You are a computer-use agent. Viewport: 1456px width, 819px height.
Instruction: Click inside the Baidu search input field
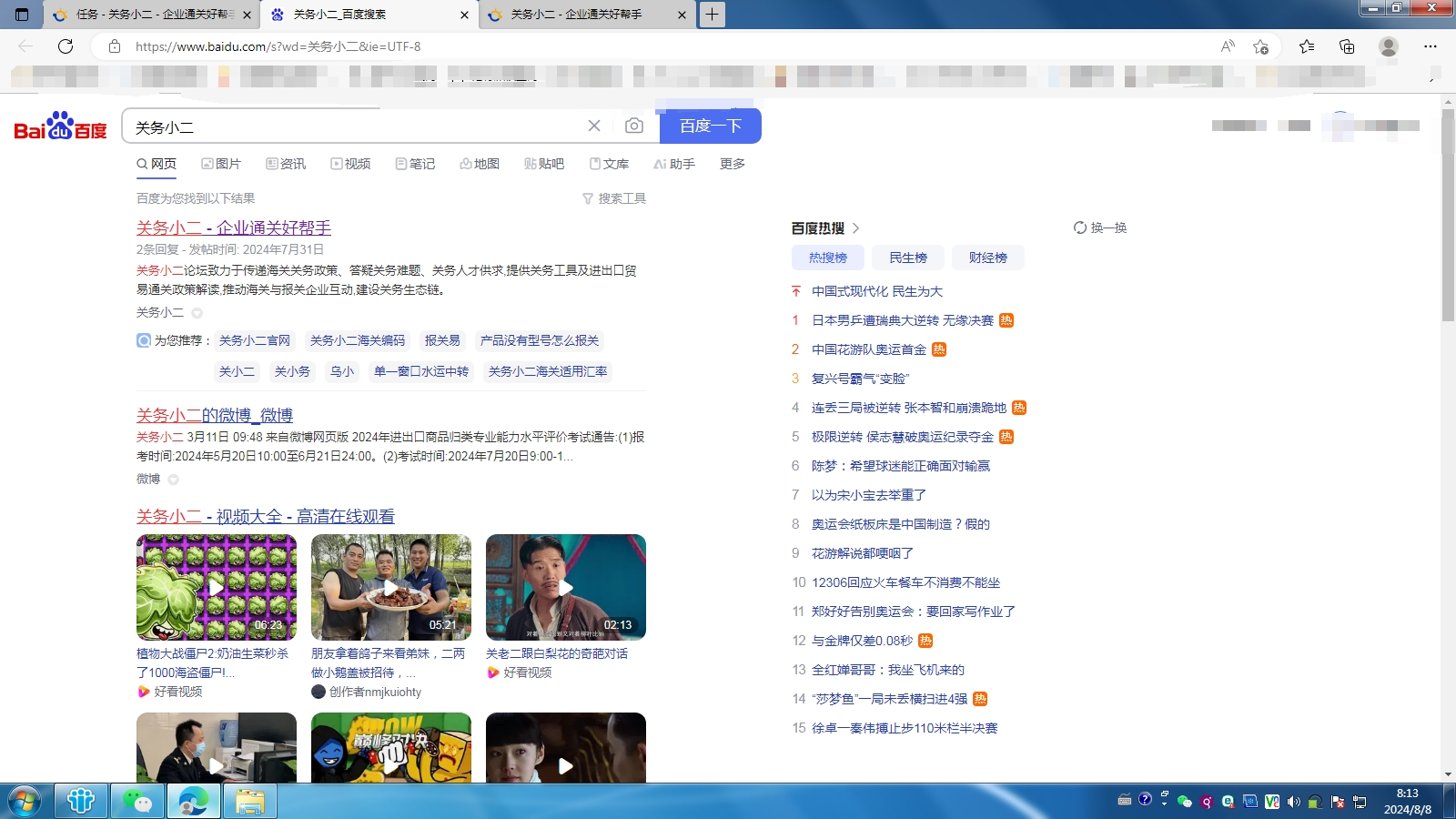point(355,126)
